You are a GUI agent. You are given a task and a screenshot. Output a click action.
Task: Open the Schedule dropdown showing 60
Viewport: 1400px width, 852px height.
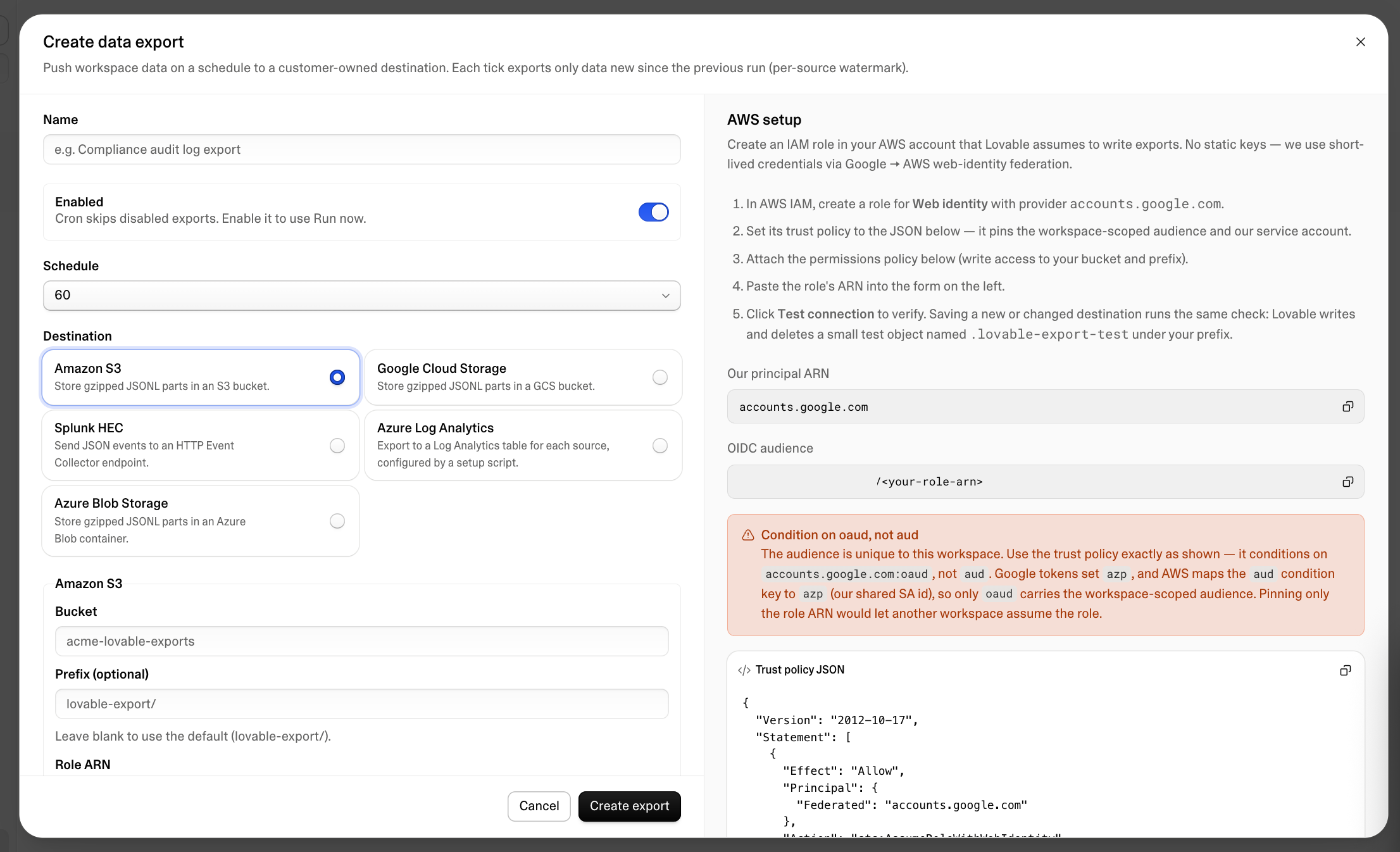tap(361, 296)
